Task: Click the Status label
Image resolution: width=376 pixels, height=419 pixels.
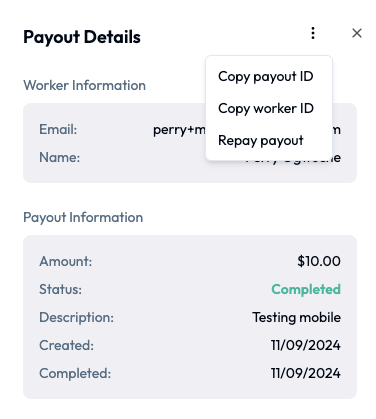Action: pyautogui.click(x=60, y=289)
